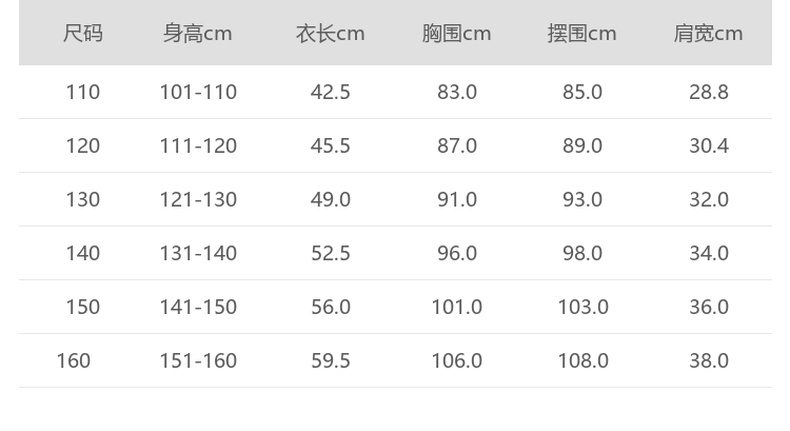The width and height of the screenshot is (790, 431).
Task: Select the size 150 cell
Action: 83,307
